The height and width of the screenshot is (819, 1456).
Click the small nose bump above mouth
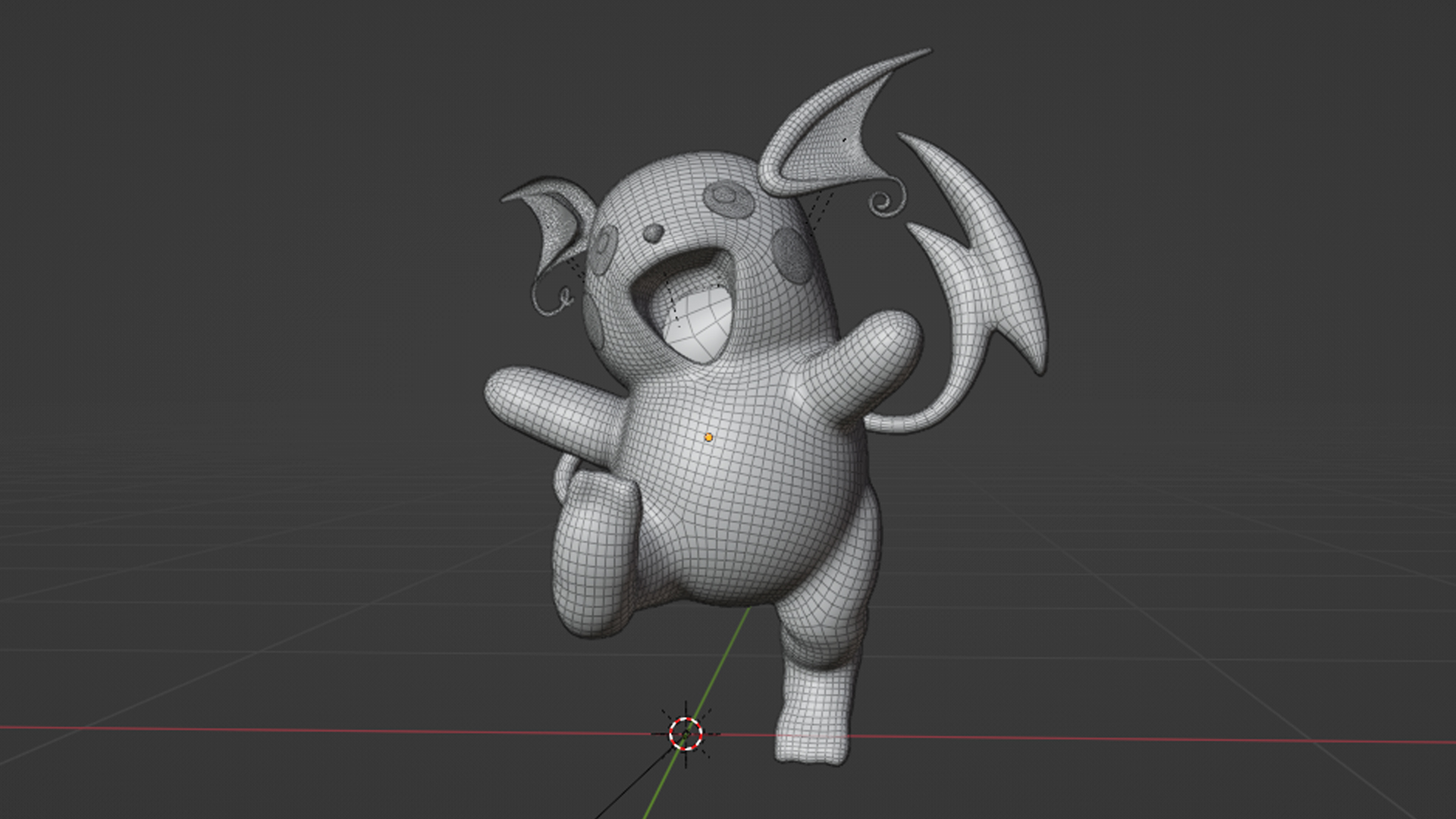click(x=654, y=233)
